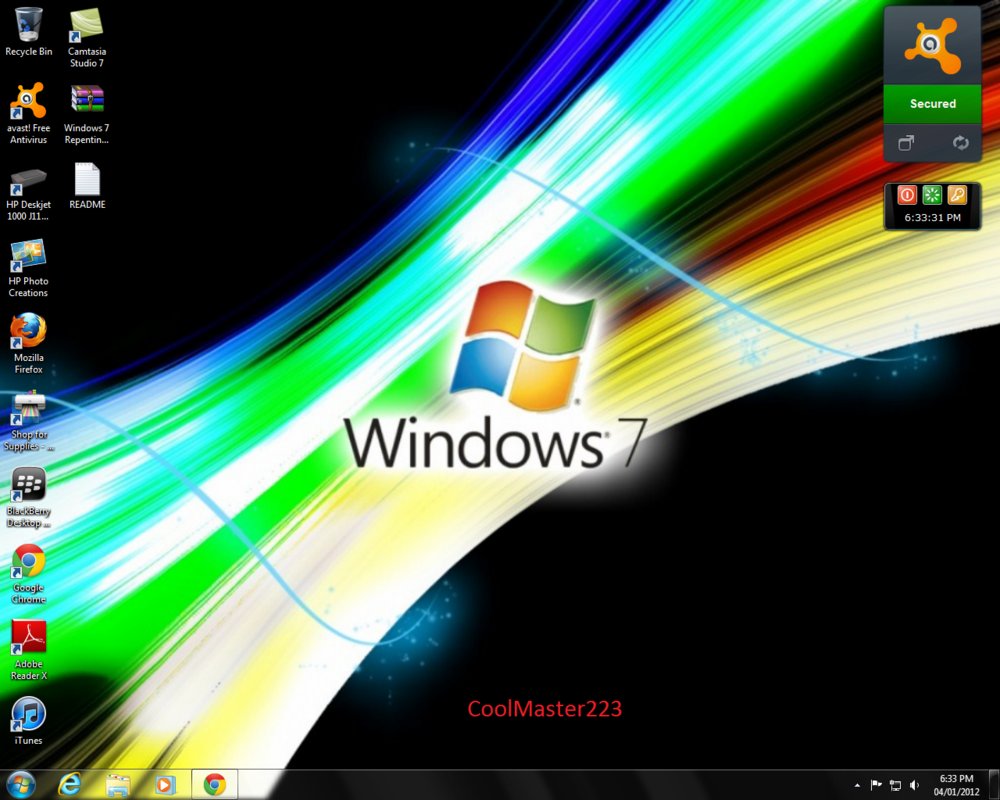Open the Windows Start menu orb

coord(20,785)
